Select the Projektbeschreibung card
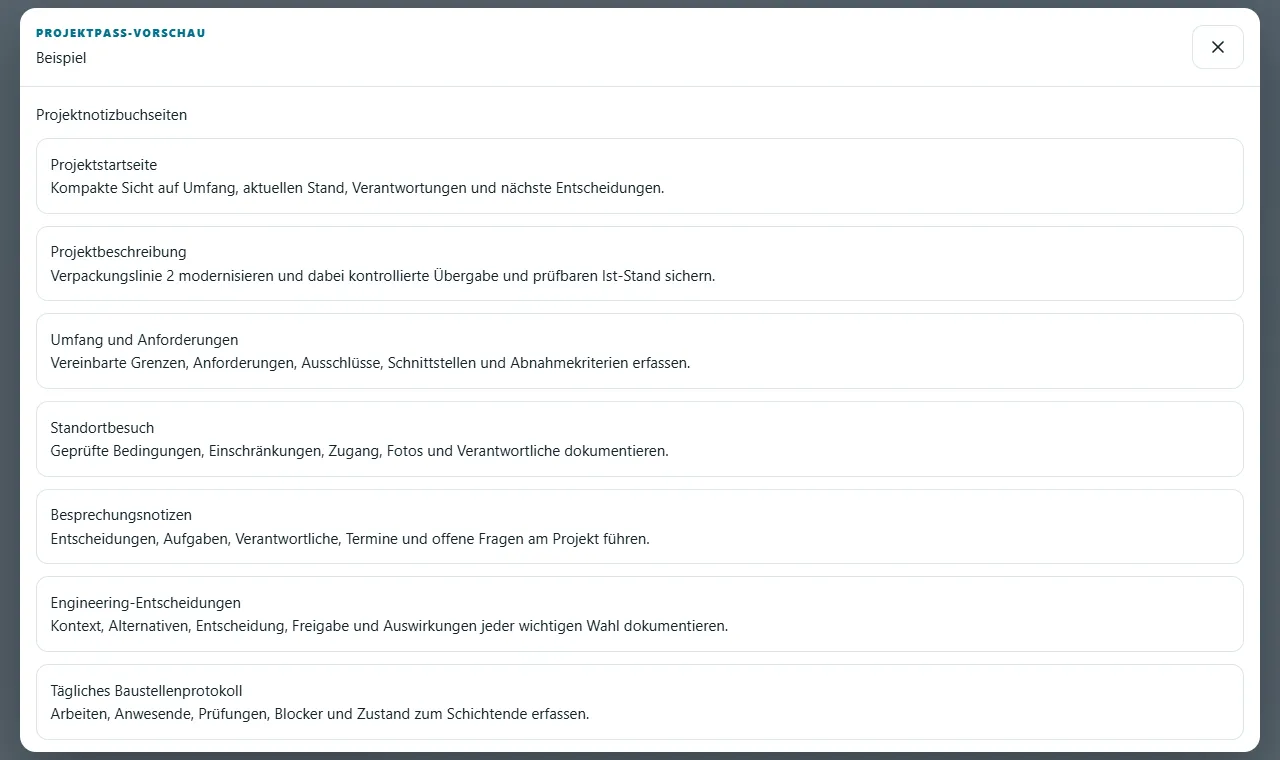This screenshot has height=760, width=1280. 640,263
